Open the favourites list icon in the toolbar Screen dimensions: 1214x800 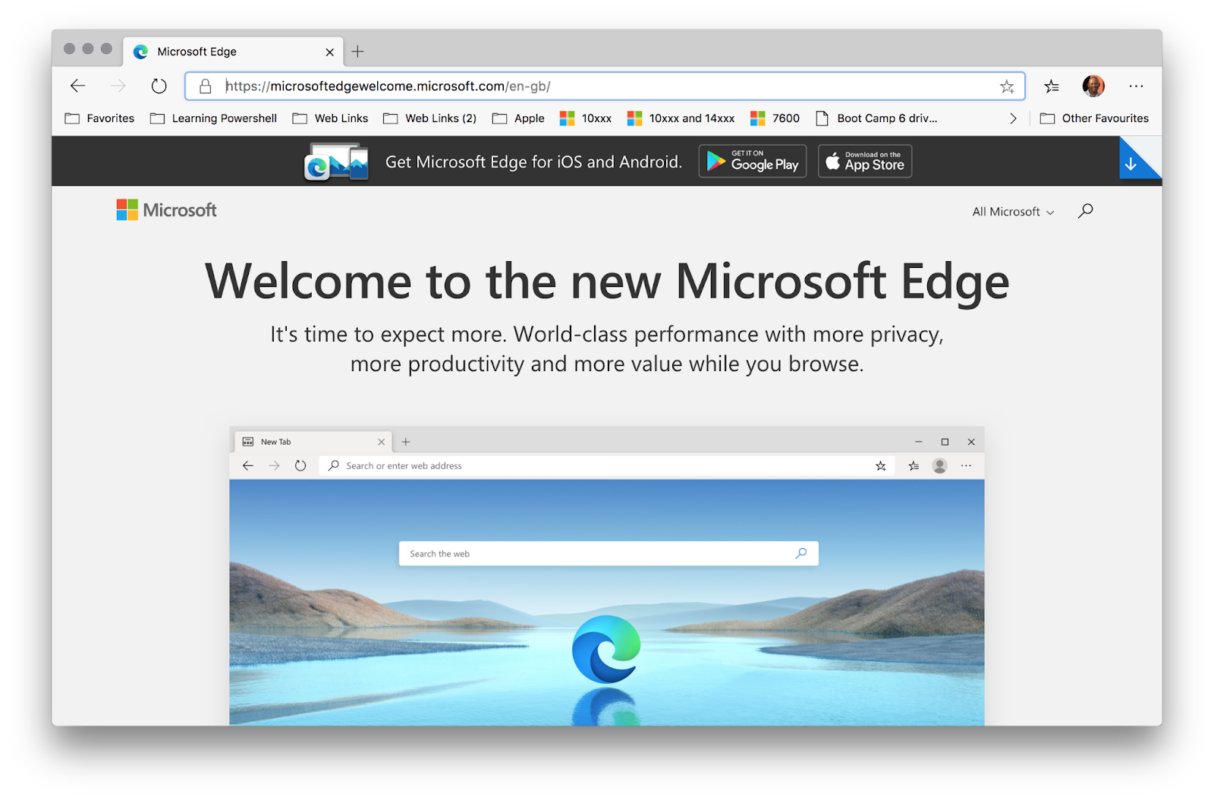1051,87
